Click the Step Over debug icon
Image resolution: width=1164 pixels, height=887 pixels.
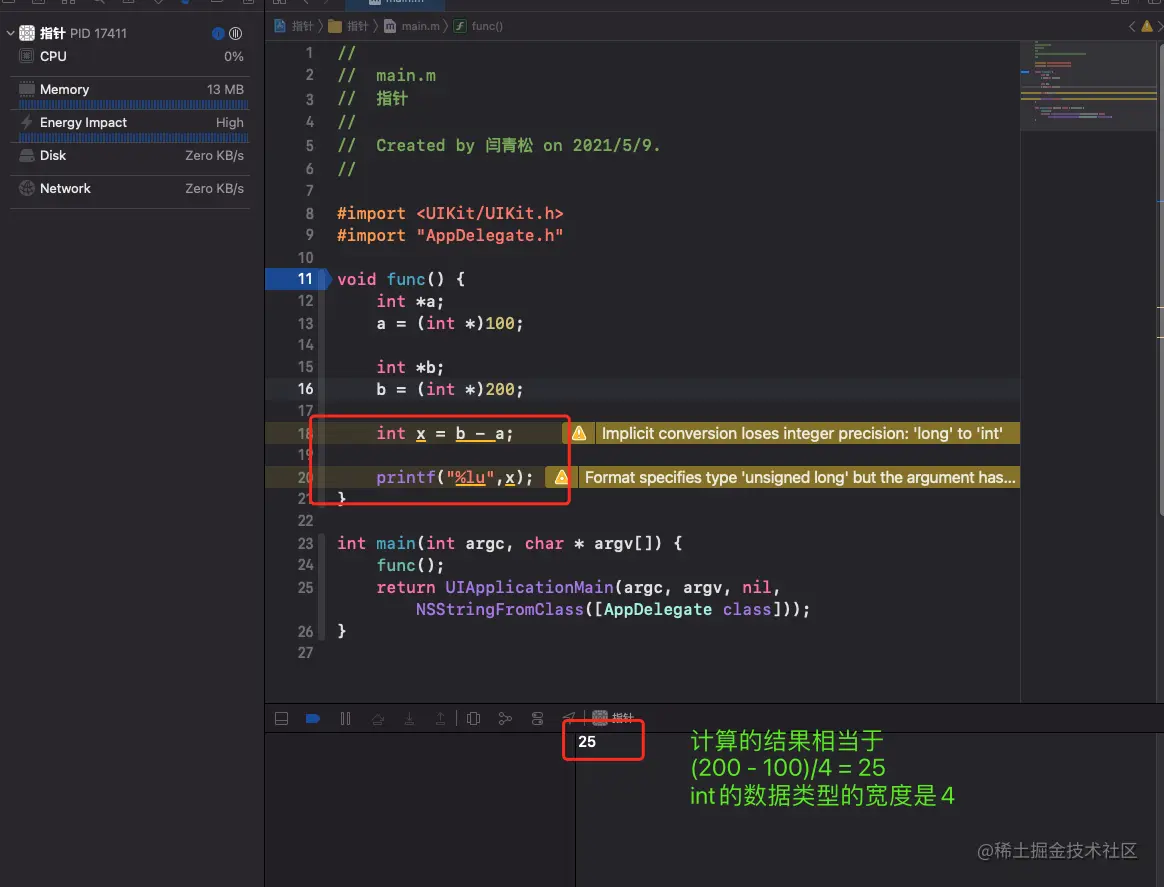378,719
